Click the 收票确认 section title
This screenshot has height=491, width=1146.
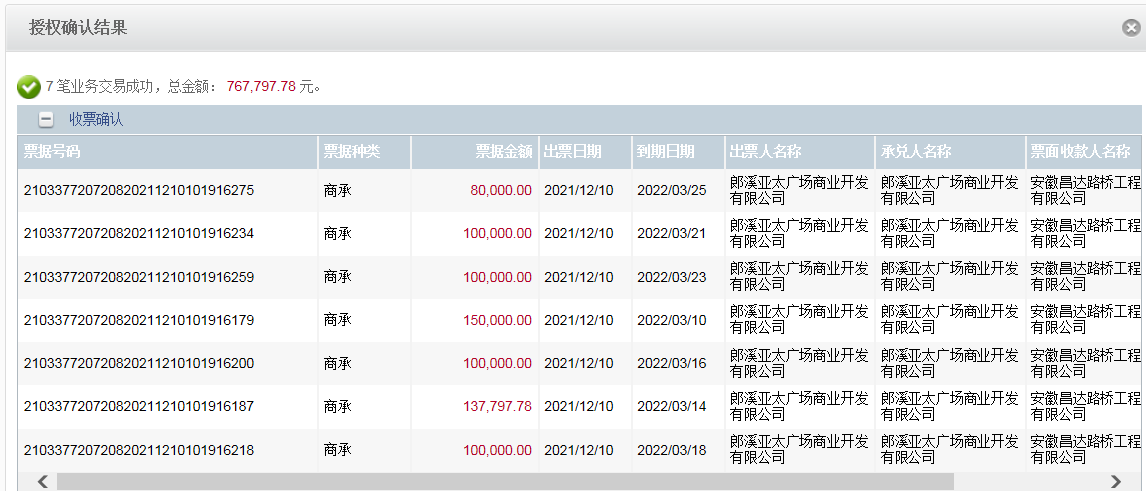tap(96, 120)
